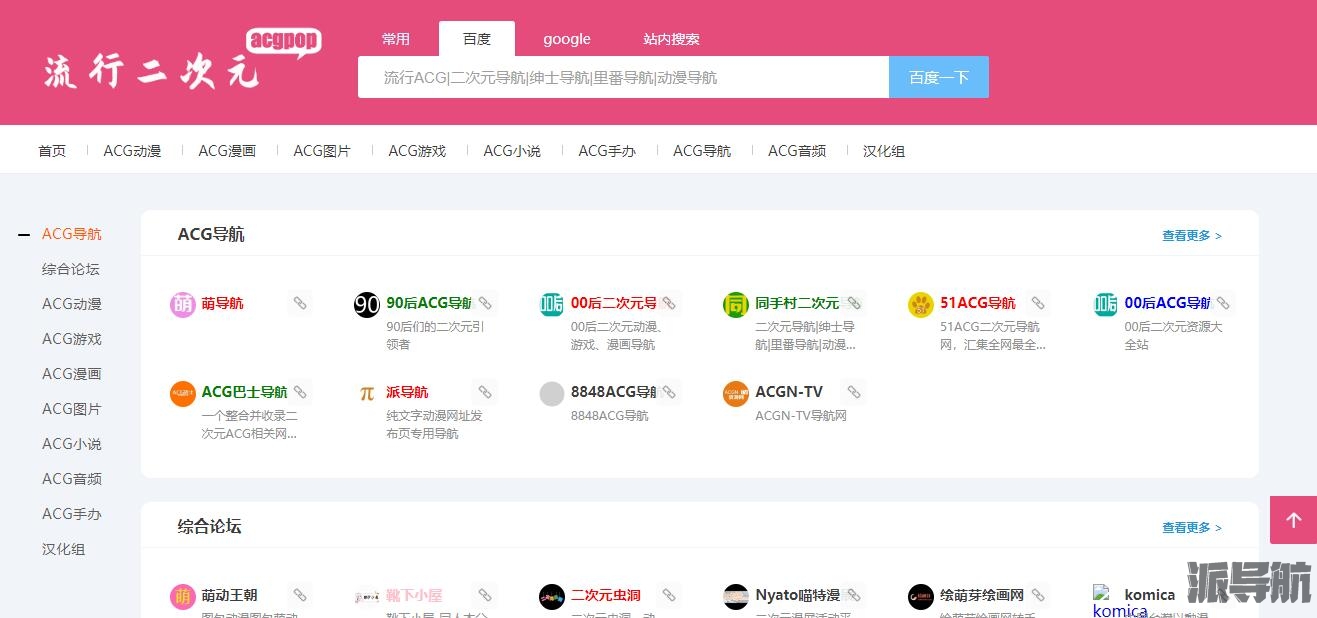Open ACG手办 in the top navigation
1317x618 pixels.
[x=607, y=151]
